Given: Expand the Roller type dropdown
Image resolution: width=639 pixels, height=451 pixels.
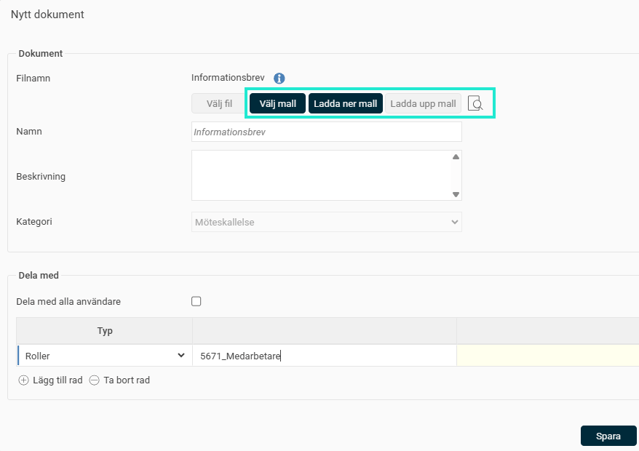Looking at the screenshot, I should (x=104, y=355).
